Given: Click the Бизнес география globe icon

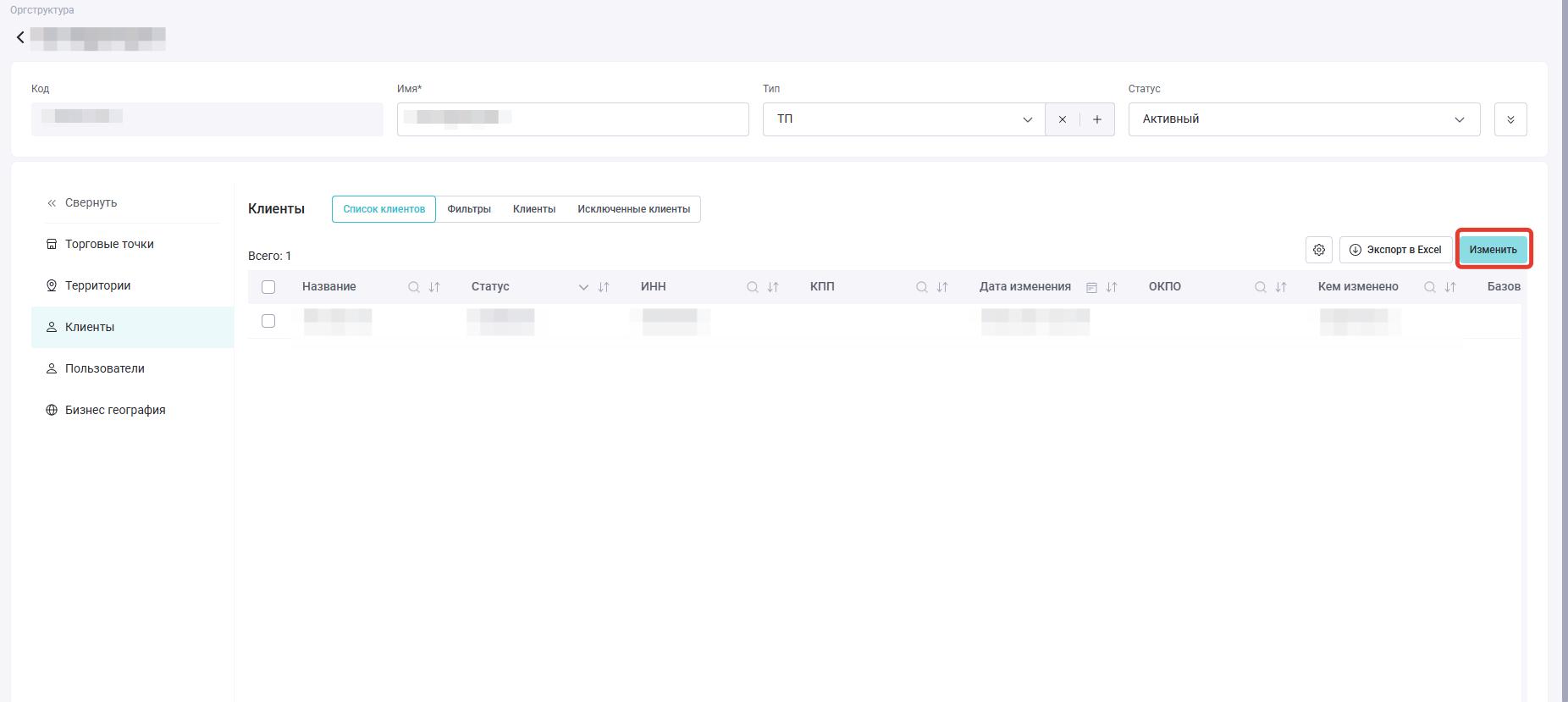Looking at the screenshot, I should (x=51, y=410).
